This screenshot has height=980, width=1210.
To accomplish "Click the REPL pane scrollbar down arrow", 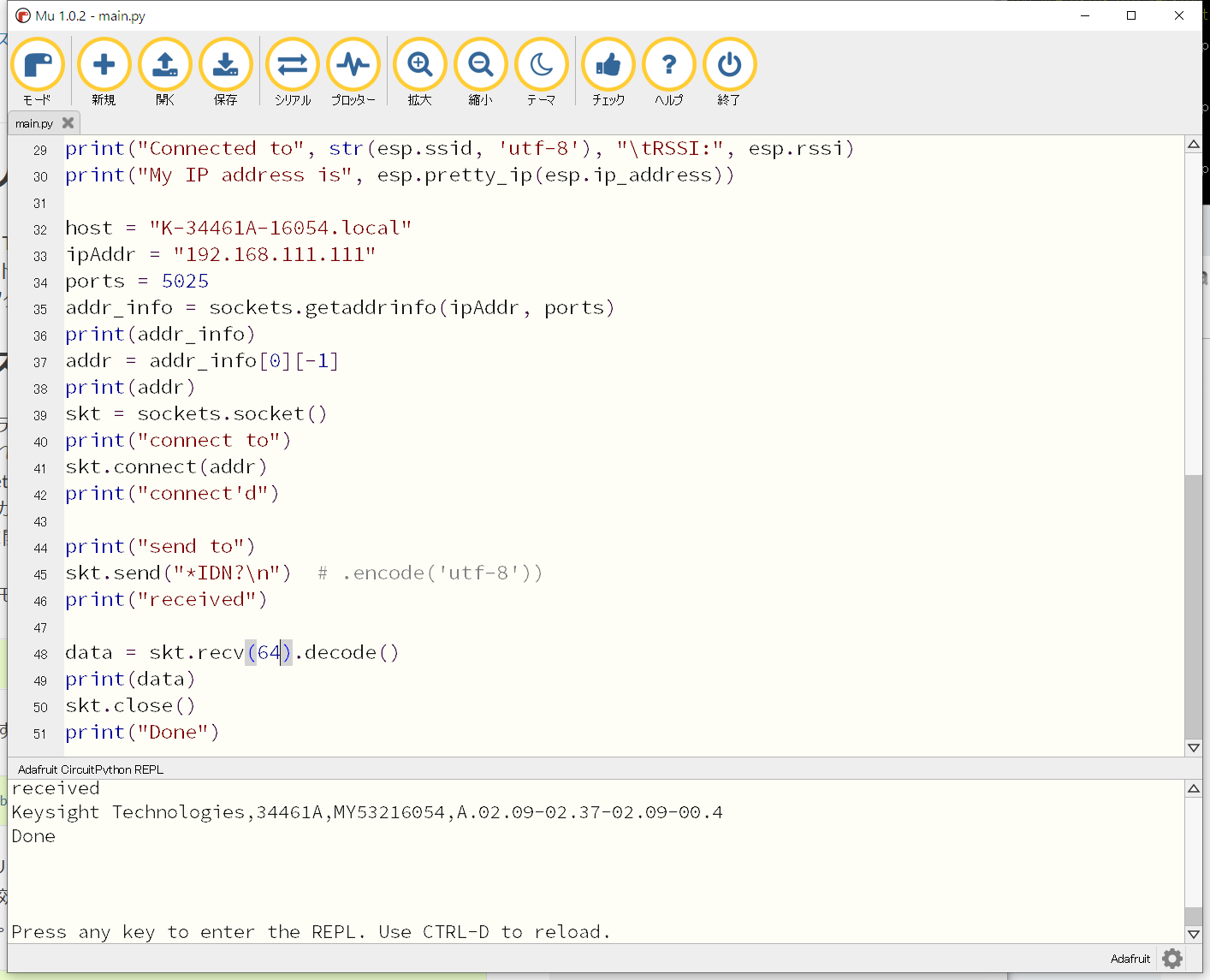I will pyautogui.click(x=1194, y=935).
